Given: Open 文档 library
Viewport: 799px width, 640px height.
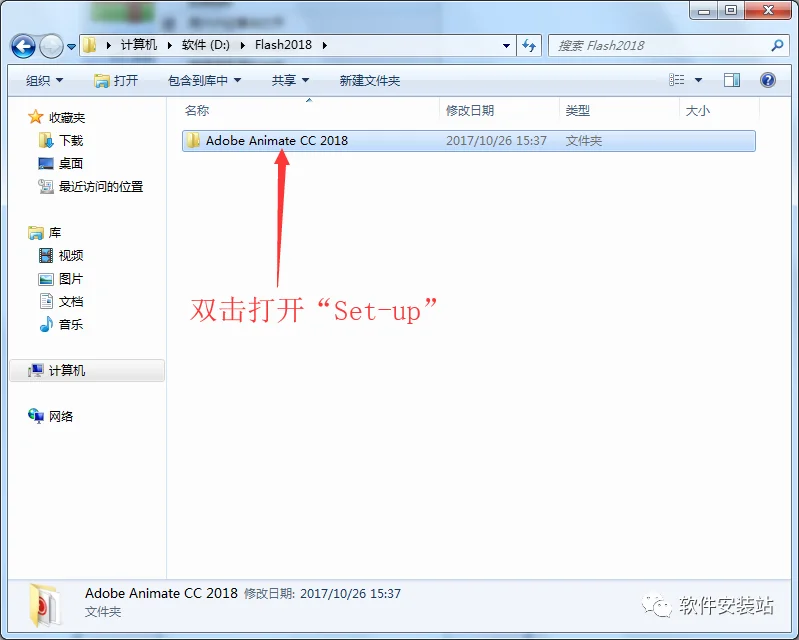Looking at the screenshot, I should (71, 302).
